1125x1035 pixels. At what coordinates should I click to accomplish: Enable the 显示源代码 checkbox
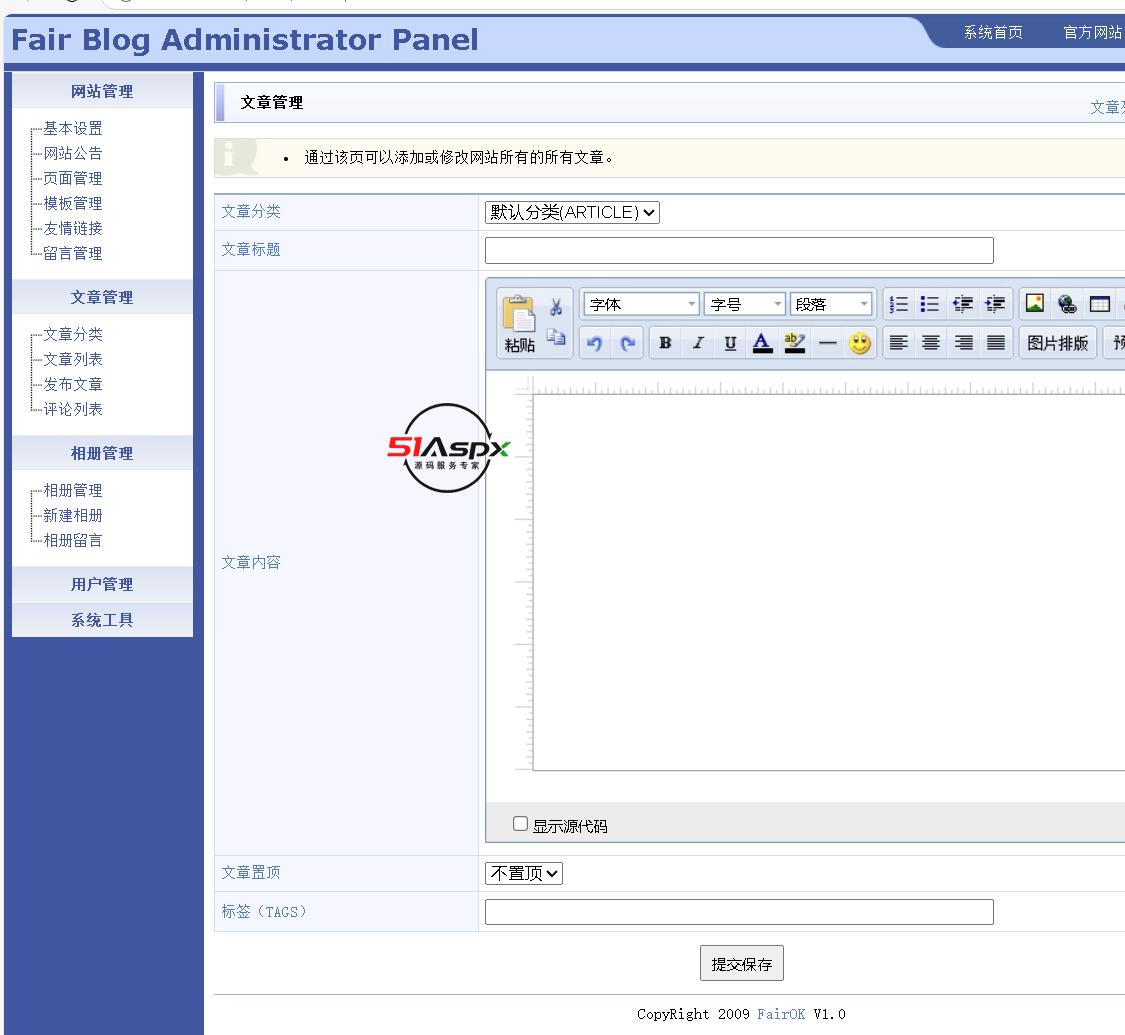pyautogui.click(x=520, y=823)
